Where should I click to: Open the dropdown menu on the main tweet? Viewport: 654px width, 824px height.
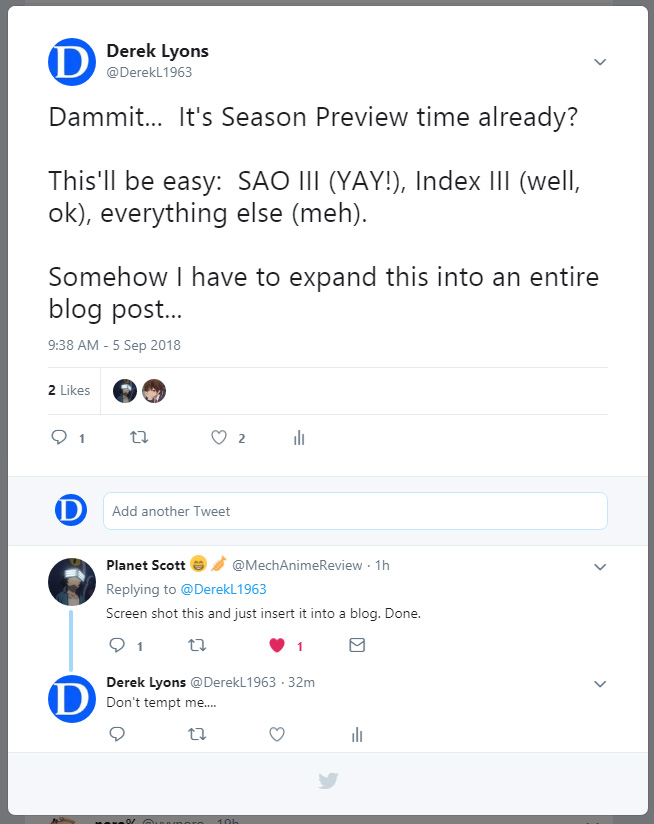pos(600,61)
